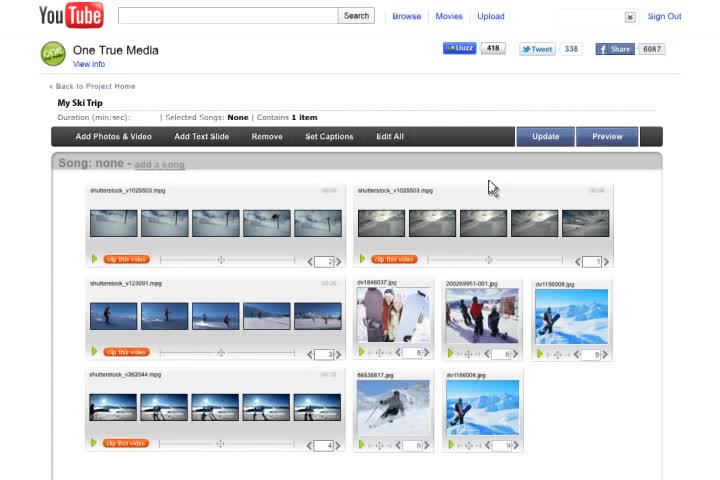Select the dv1846037.jpg photo thumbnail
Viewport: 720px width, 480px height.
pyautogui.click(x=394, y=315)
